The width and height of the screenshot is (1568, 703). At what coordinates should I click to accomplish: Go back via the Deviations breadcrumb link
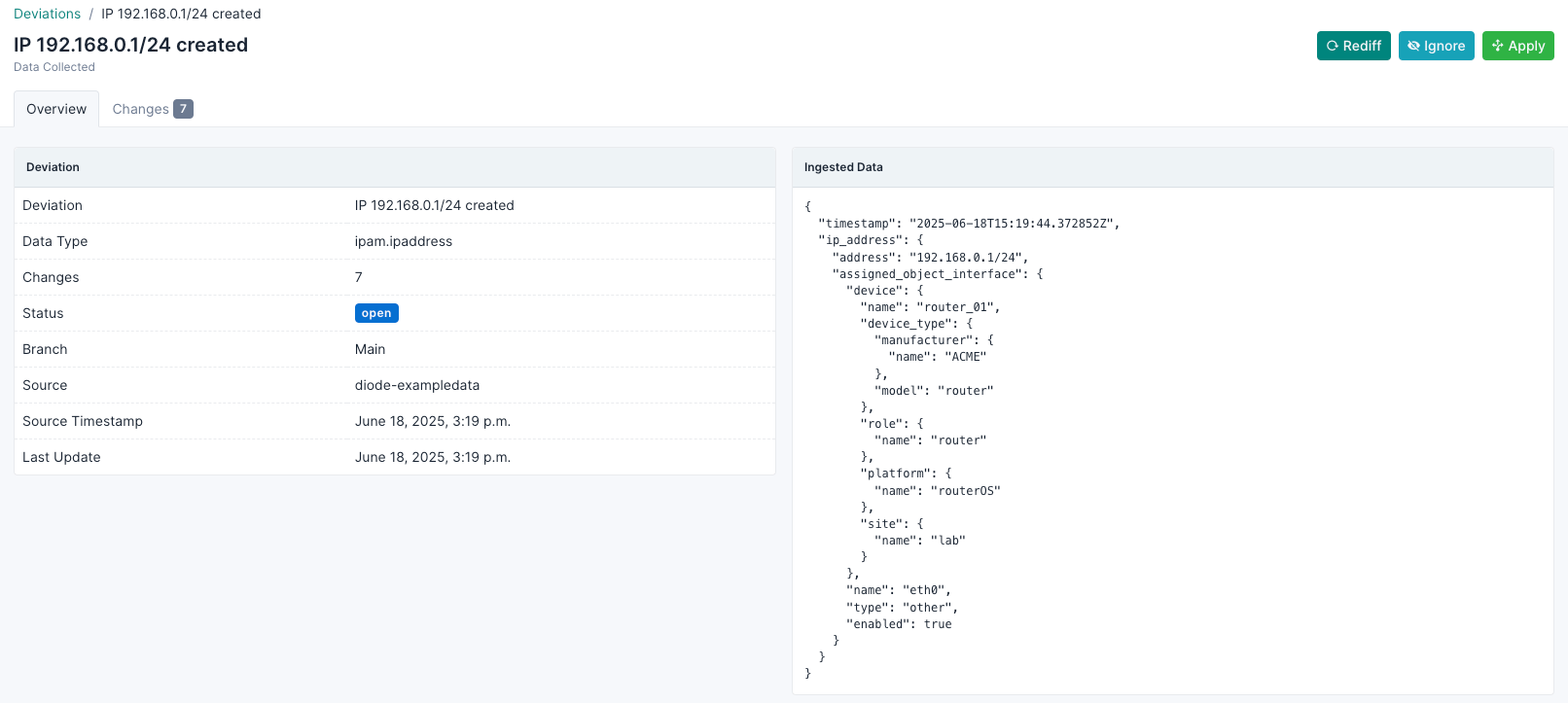[47, 14]
